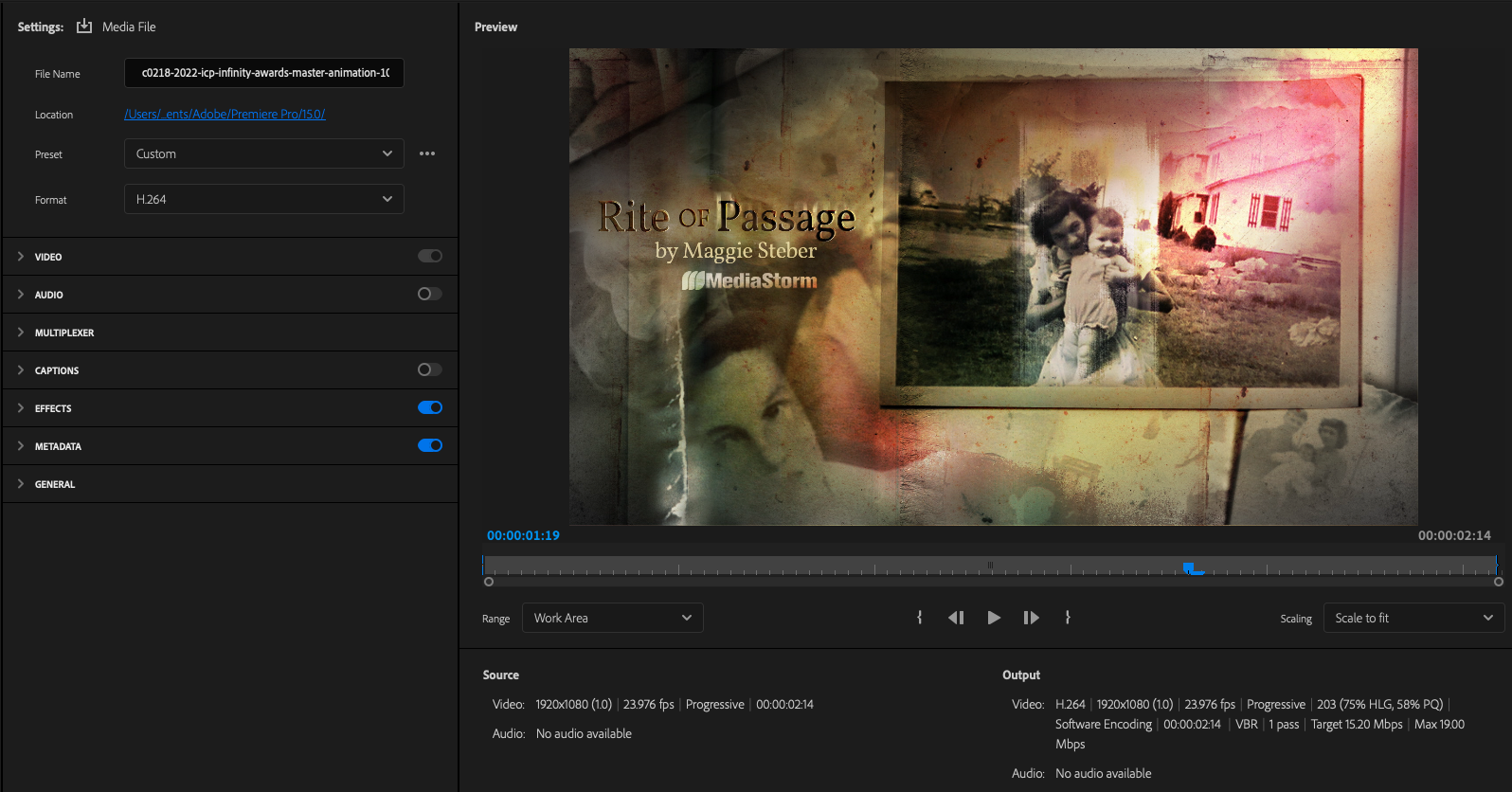Set in point on preview timeline
The height and width of the screenshot is (792, 1512).
tap(919, 618)
